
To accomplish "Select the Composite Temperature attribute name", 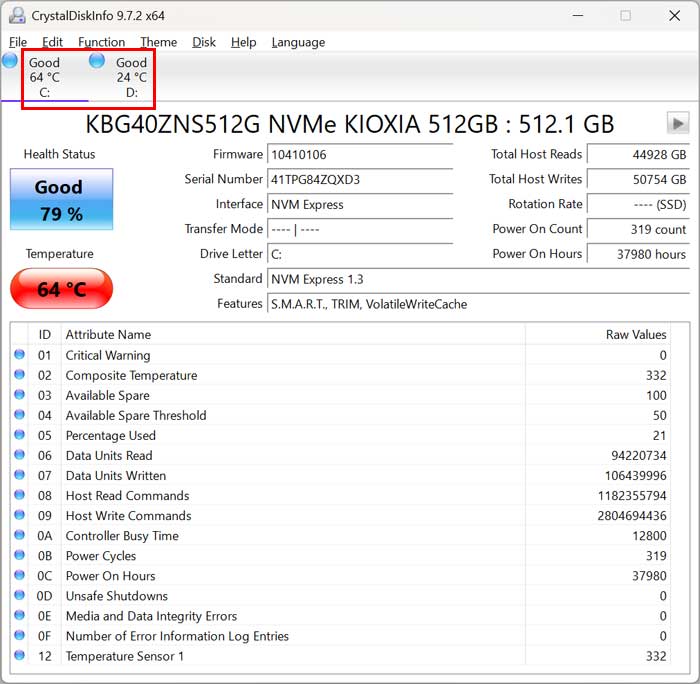I will click(131, 375).
